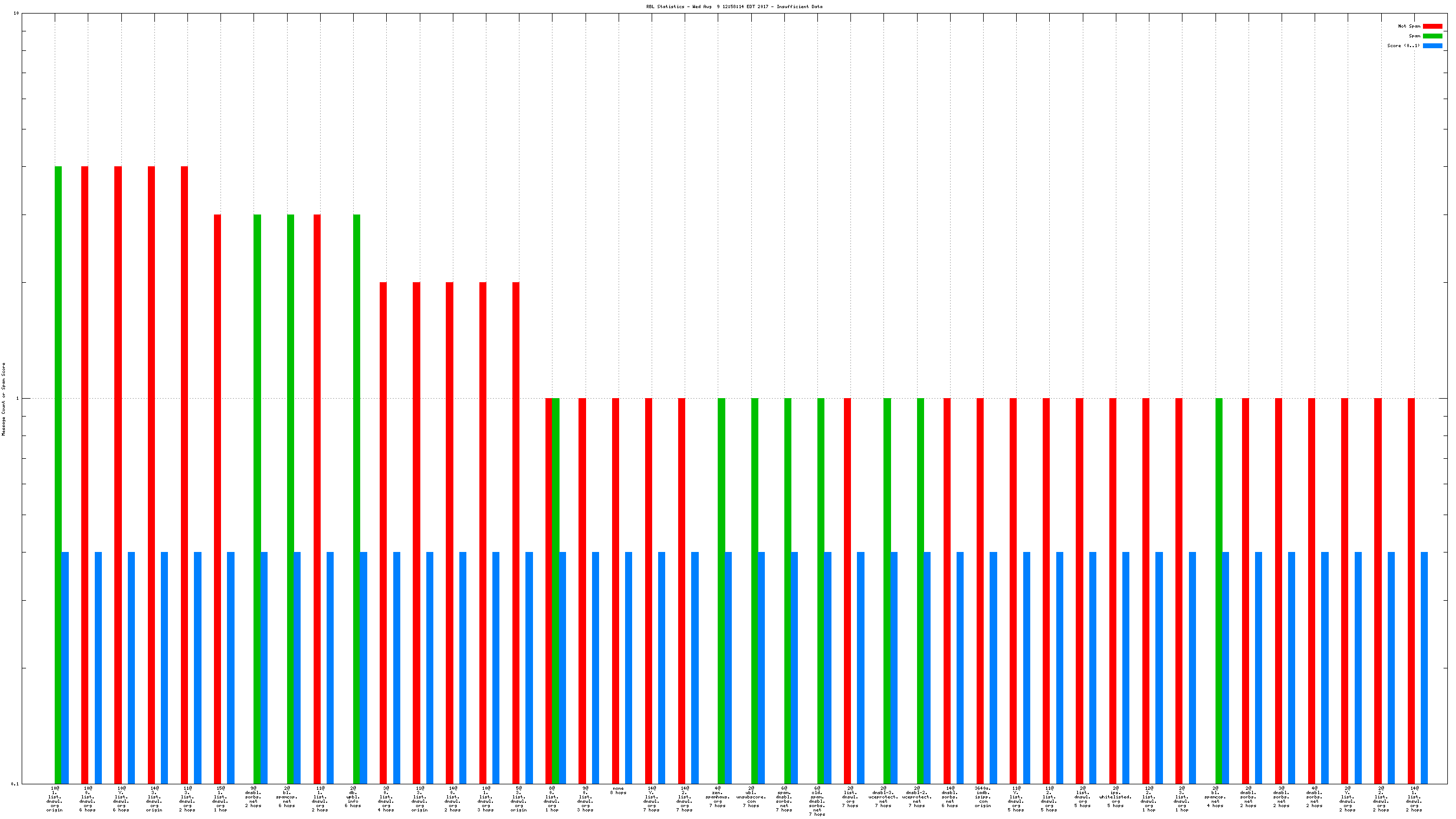
Task: Click the red bar above ips.whitelisted.org
Action: (x=1113, y=590)
